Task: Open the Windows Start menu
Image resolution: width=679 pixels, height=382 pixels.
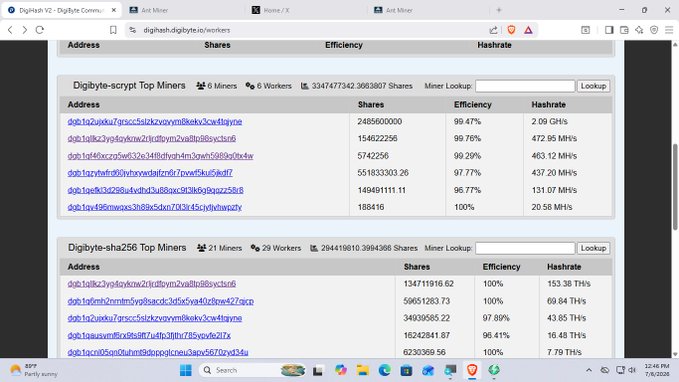Action: point(186,370)
